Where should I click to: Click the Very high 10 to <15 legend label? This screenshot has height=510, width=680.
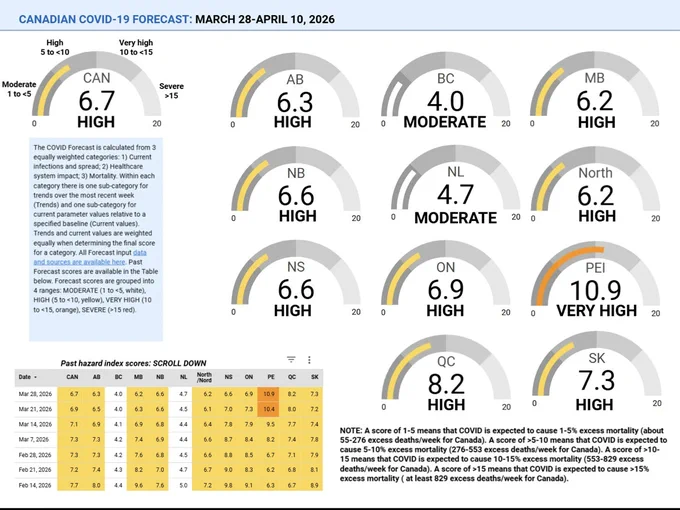pyautogui.click(x=136, y=47)
